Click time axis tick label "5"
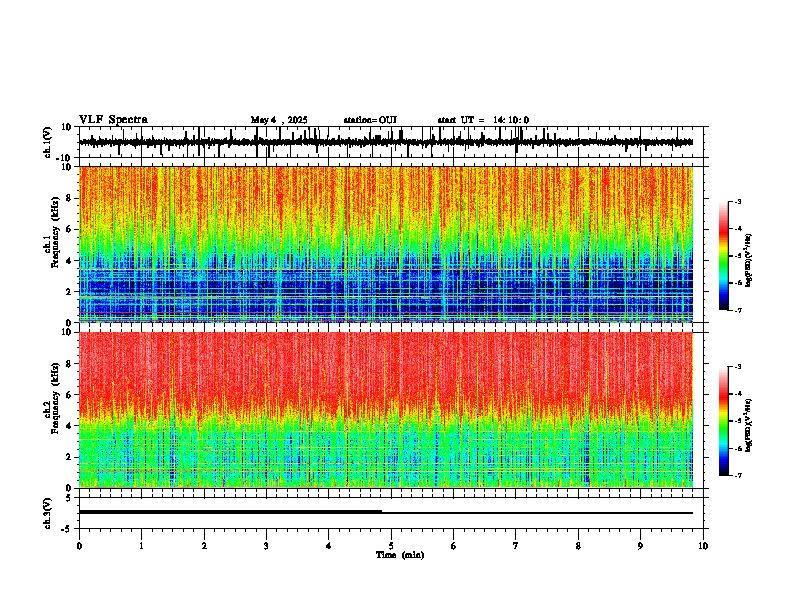Image resolution: width=792 pixels, height=612 pixels. (391, 546)
